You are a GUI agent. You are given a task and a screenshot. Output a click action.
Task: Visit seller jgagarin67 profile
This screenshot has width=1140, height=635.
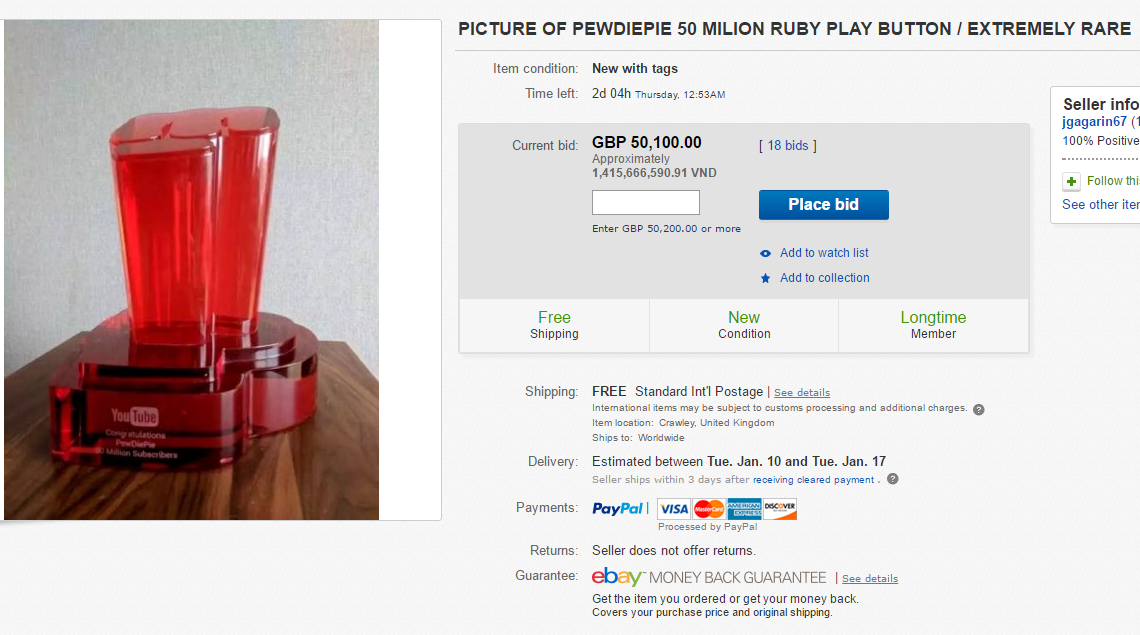pyautogui.click(x=1092, y=121)
